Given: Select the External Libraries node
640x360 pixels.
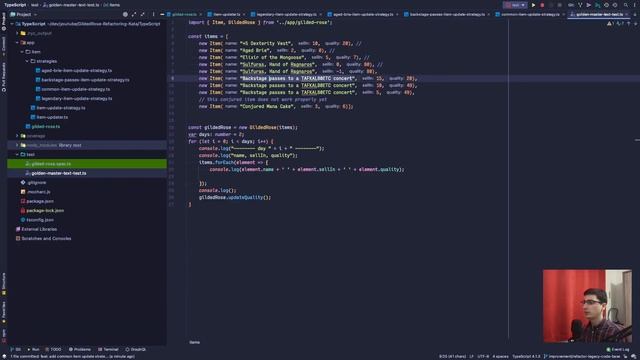Looking at the screenshot, I should [x=39, y=229].
